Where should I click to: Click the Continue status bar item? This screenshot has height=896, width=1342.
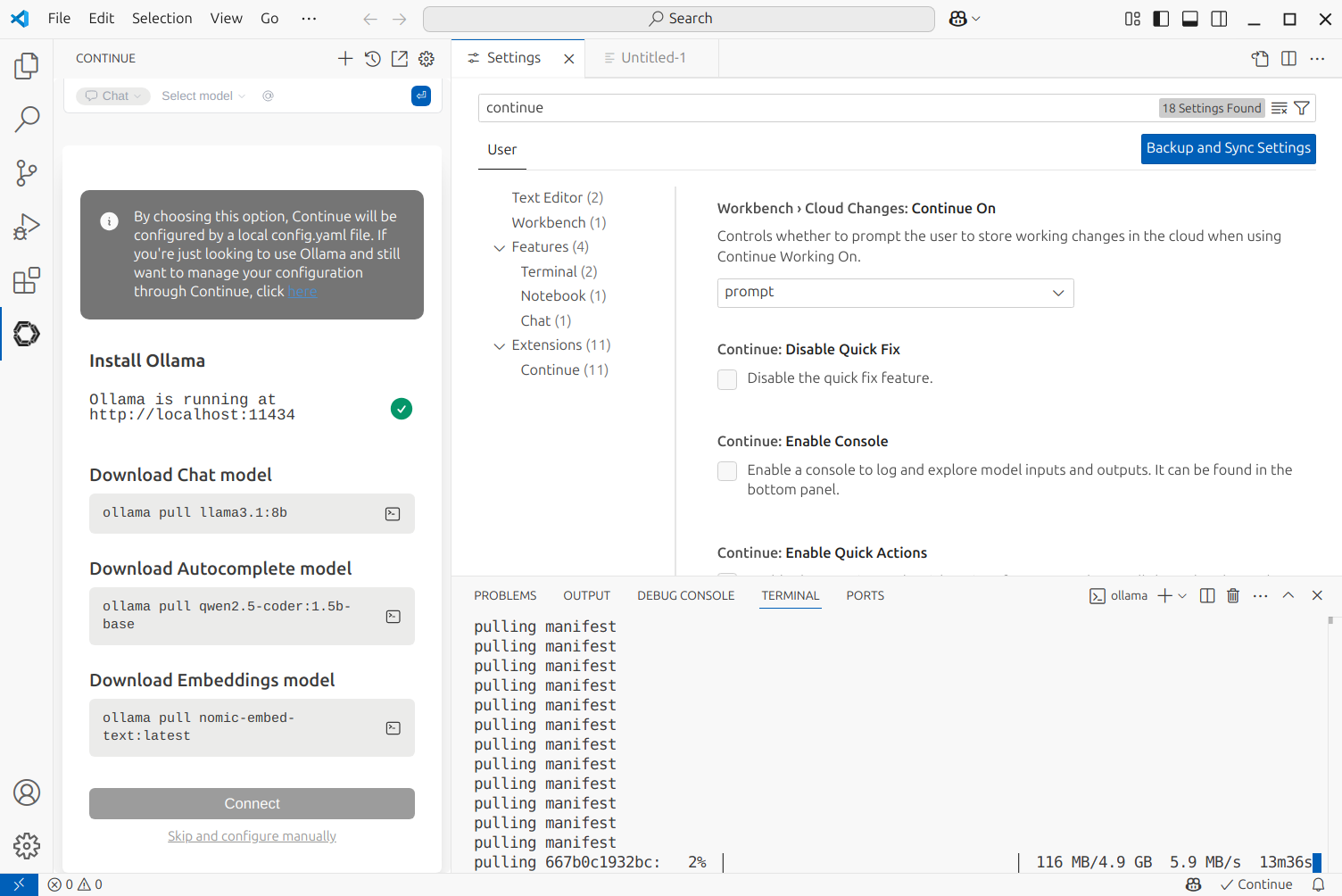coord(1256,884)
